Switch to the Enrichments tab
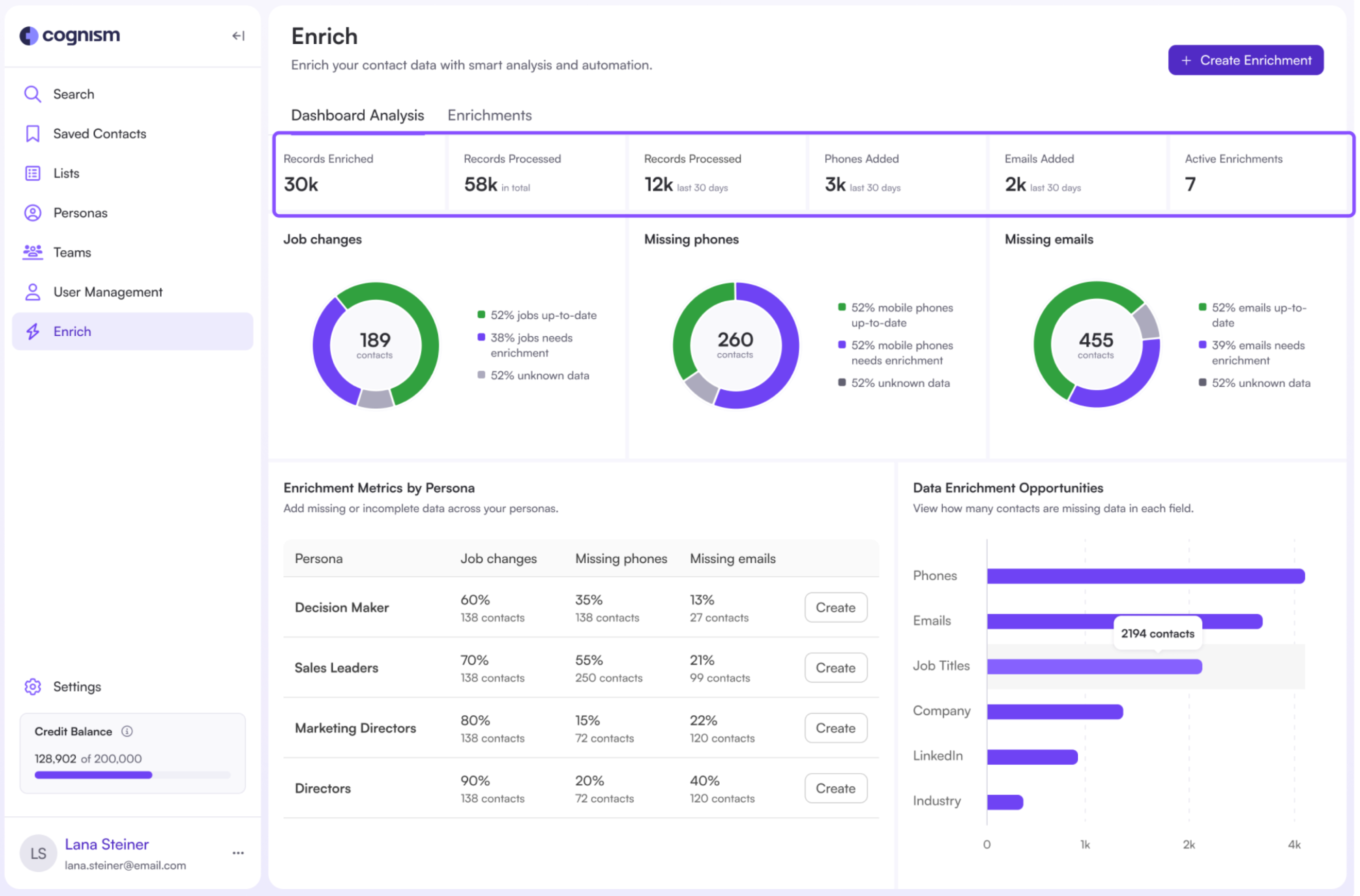The image size is (1360, 896). pyautogui.click(x=489, y=115)
